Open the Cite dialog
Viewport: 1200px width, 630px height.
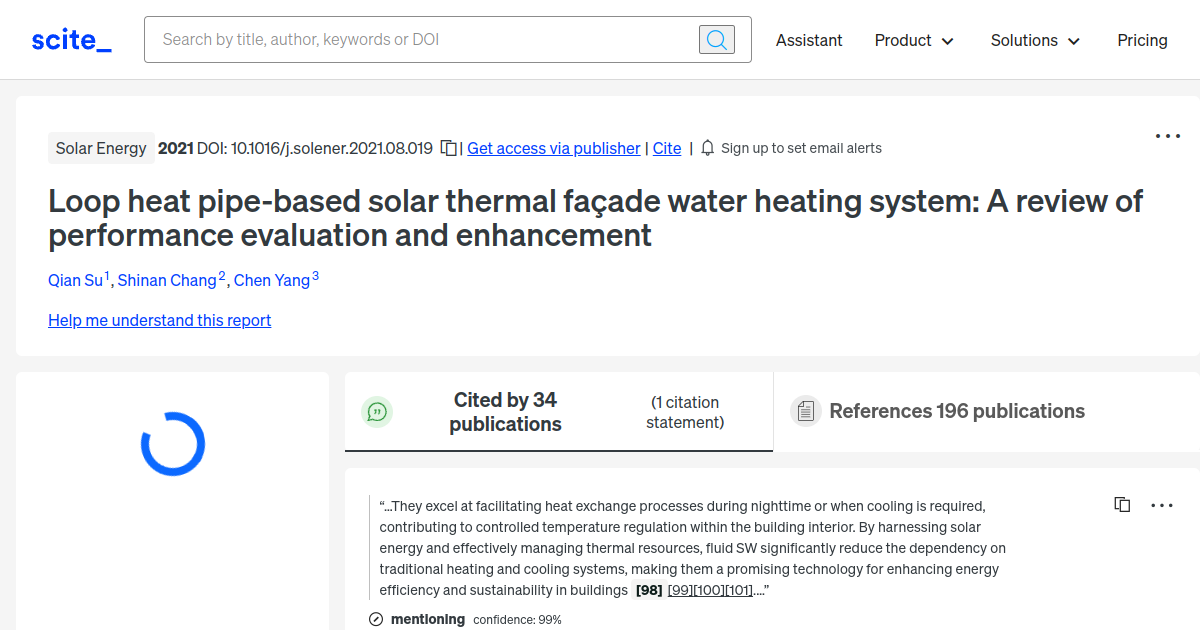coord(666,148)
